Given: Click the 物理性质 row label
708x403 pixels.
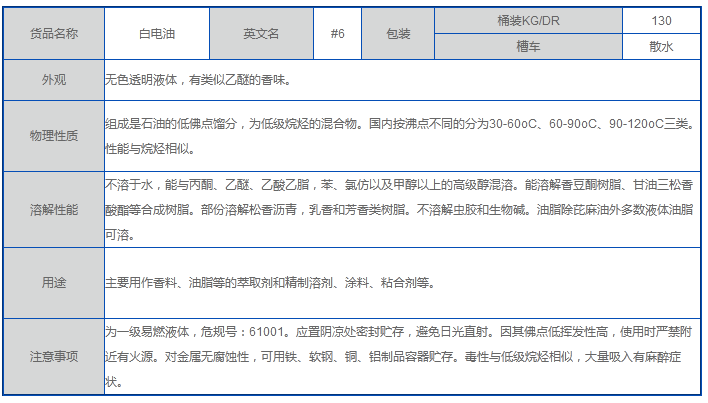Looking at the screenshot, I should point(54,135).
